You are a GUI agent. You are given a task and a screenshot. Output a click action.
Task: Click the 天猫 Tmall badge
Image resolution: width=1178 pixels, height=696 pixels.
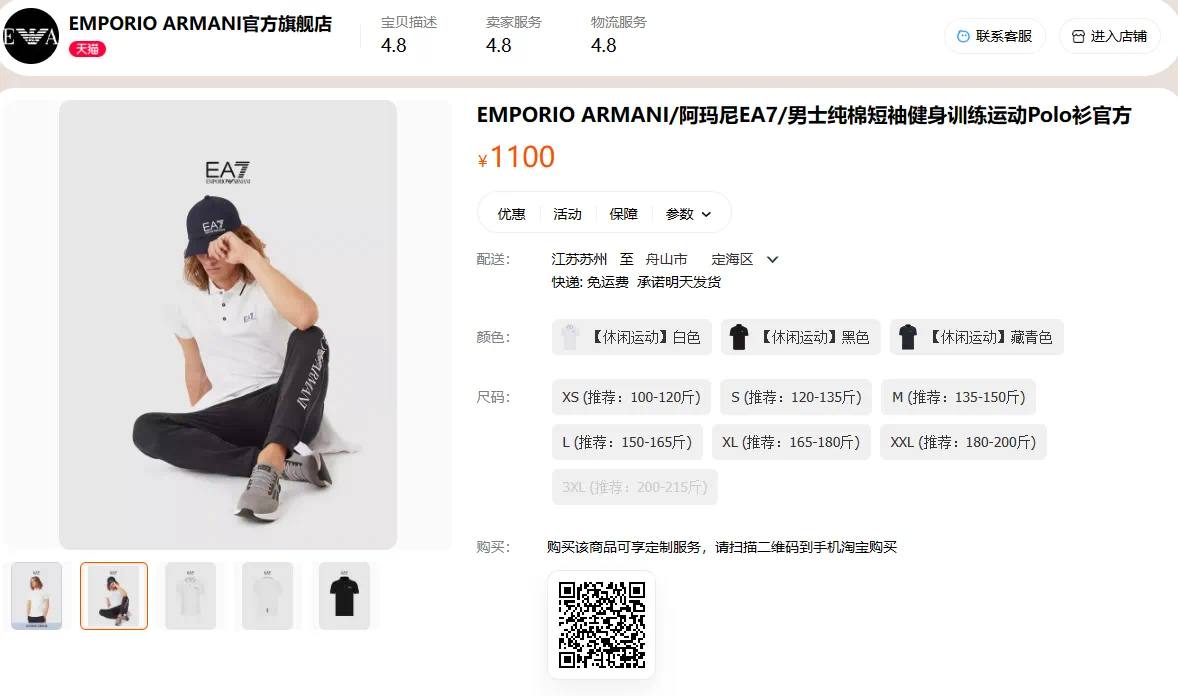(x=87, y=49)
